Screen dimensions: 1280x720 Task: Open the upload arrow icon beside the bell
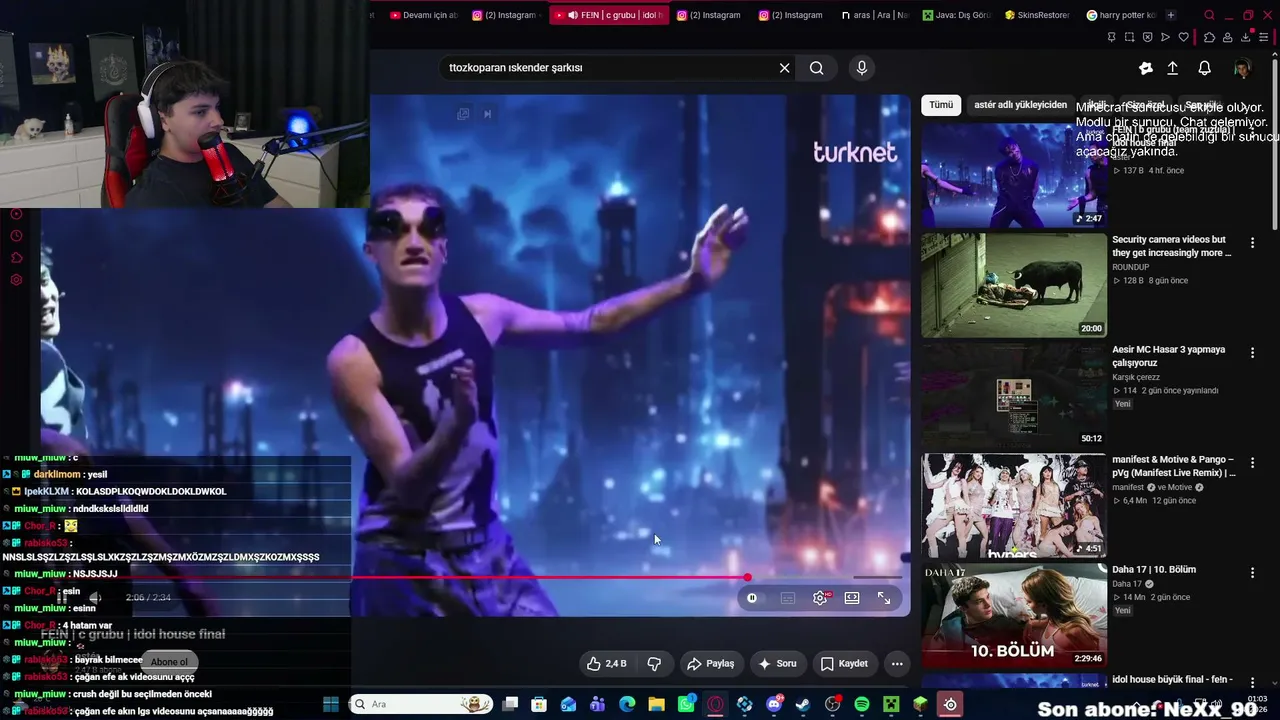coord(1173,68)
